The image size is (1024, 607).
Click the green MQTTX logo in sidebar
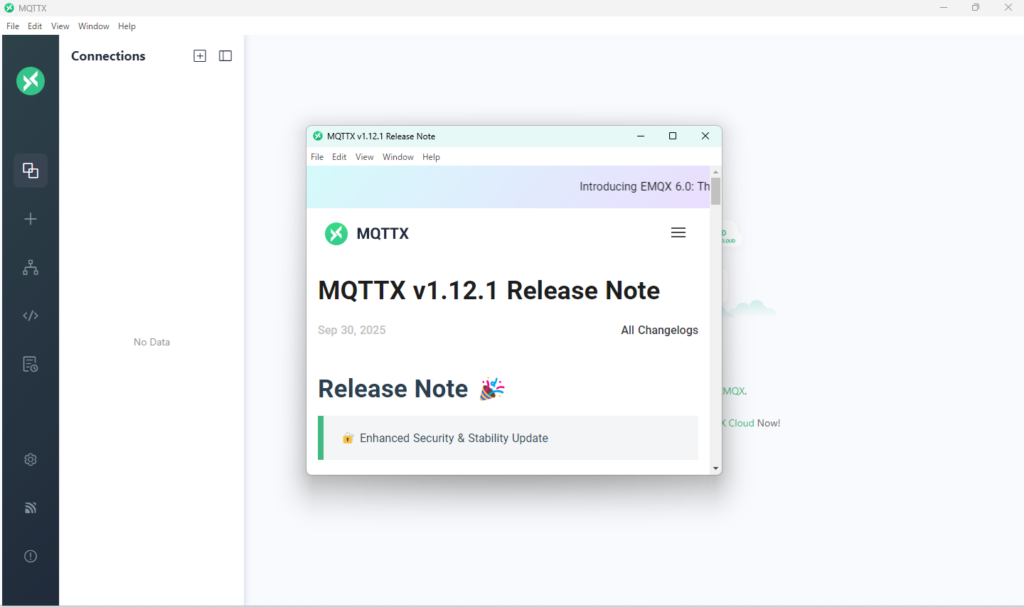coord(30,81)
